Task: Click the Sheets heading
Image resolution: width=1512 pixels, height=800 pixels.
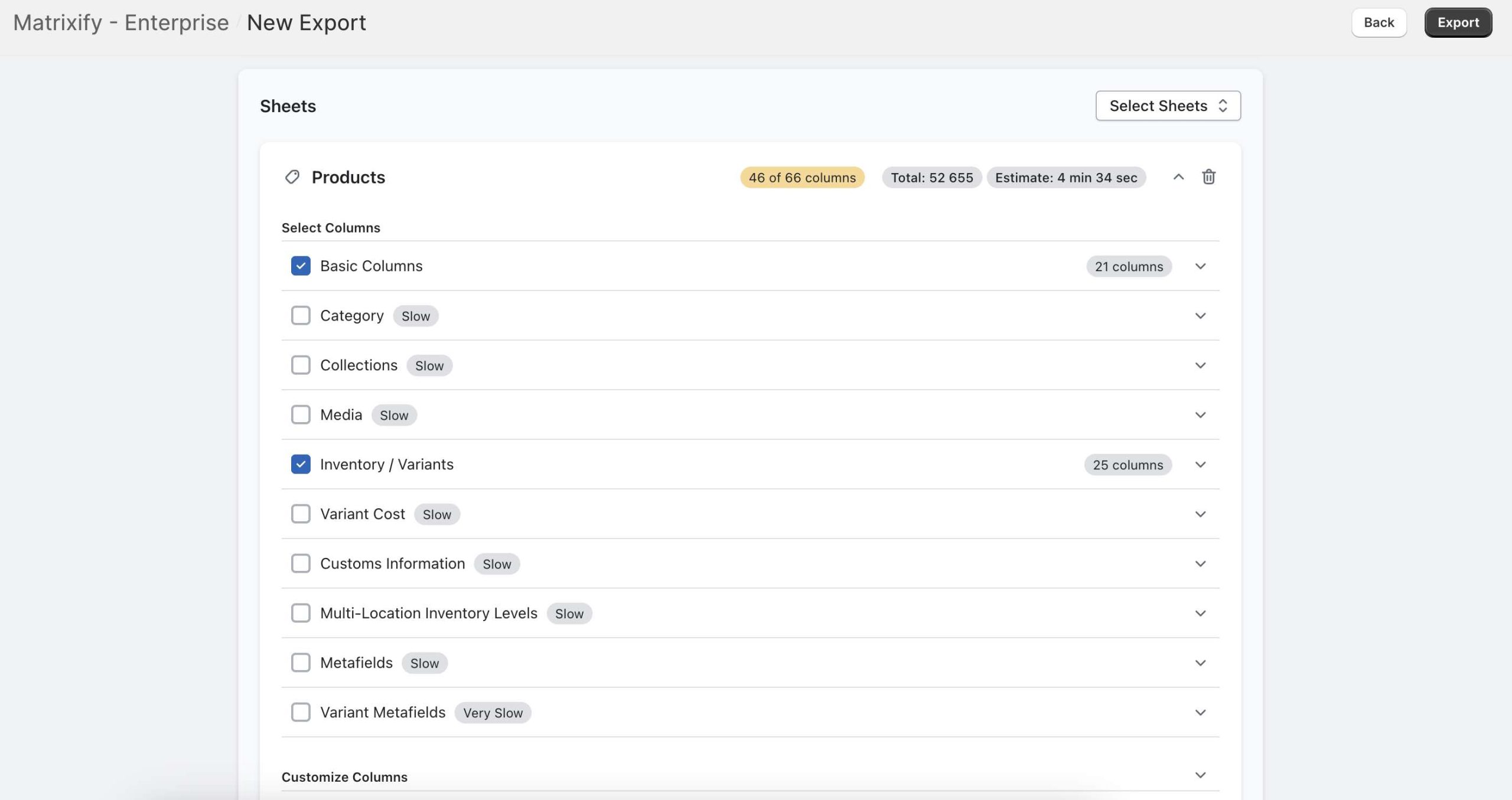Action: (288, 106)
